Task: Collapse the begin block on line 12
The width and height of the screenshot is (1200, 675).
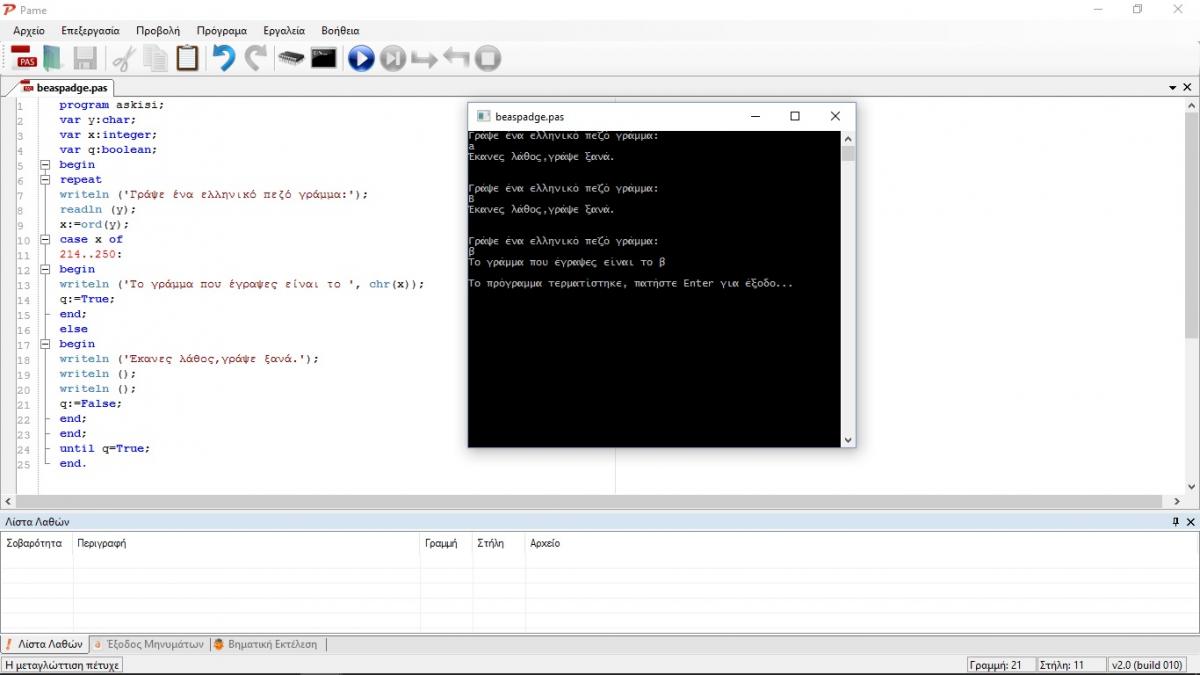Action: 45,270
